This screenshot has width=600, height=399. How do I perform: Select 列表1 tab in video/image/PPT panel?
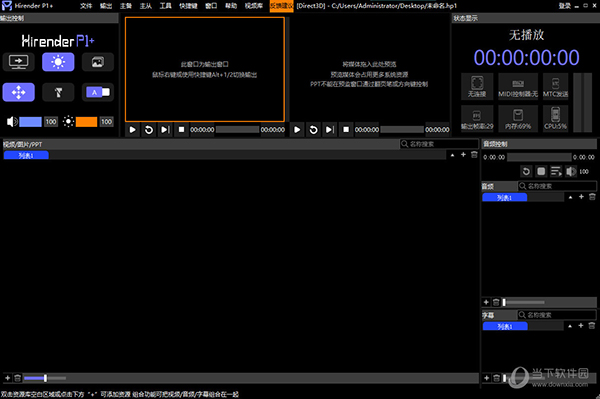tap(26, 155)
